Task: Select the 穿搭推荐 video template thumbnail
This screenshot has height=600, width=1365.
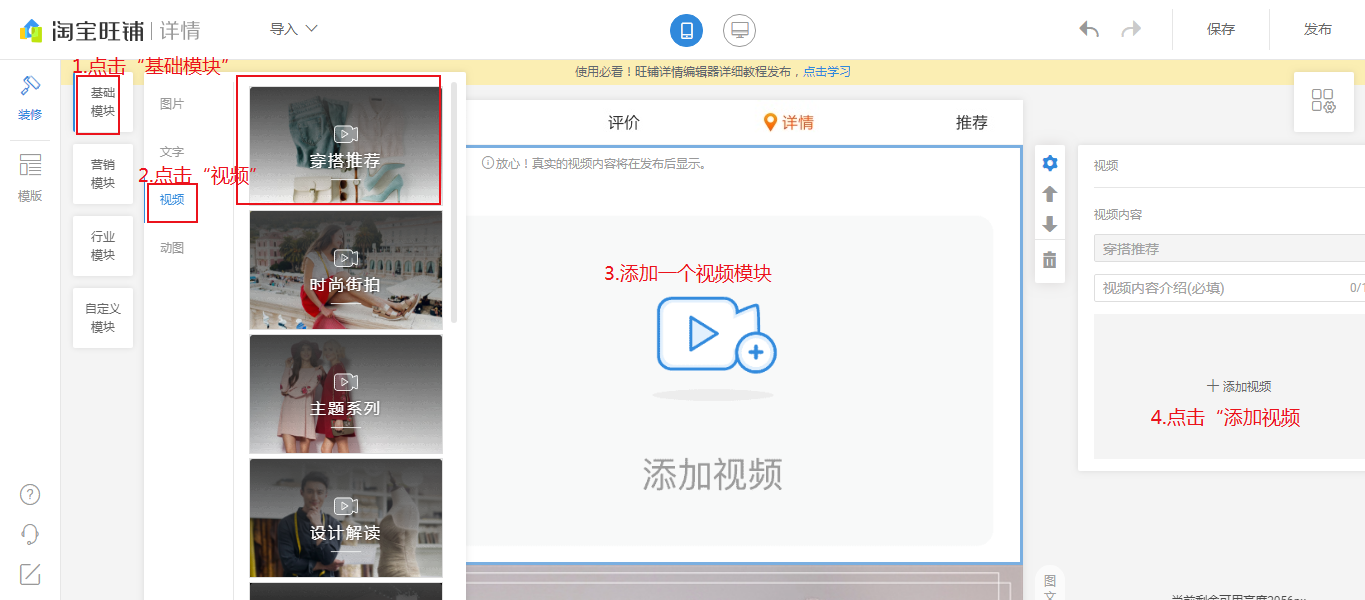Action: (345, 146)
